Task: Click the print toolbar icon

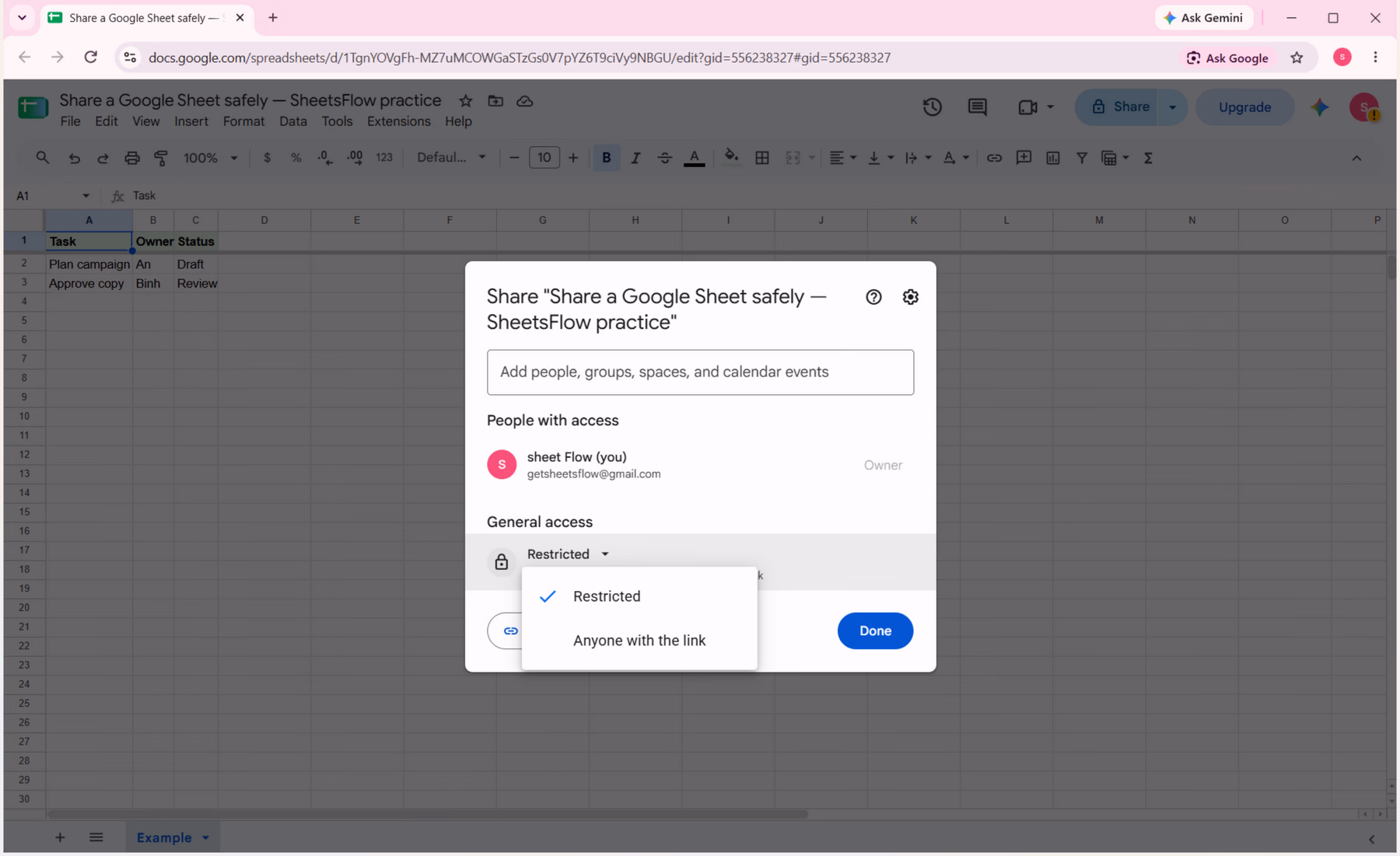Action: click(x=132, y=158)
